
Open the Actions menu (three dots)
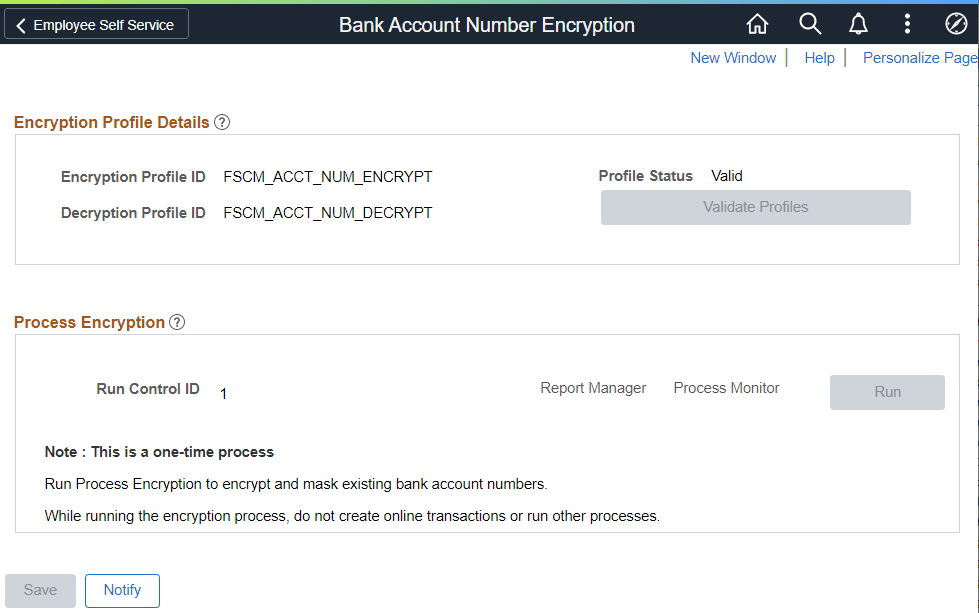(x=907, y=23)
